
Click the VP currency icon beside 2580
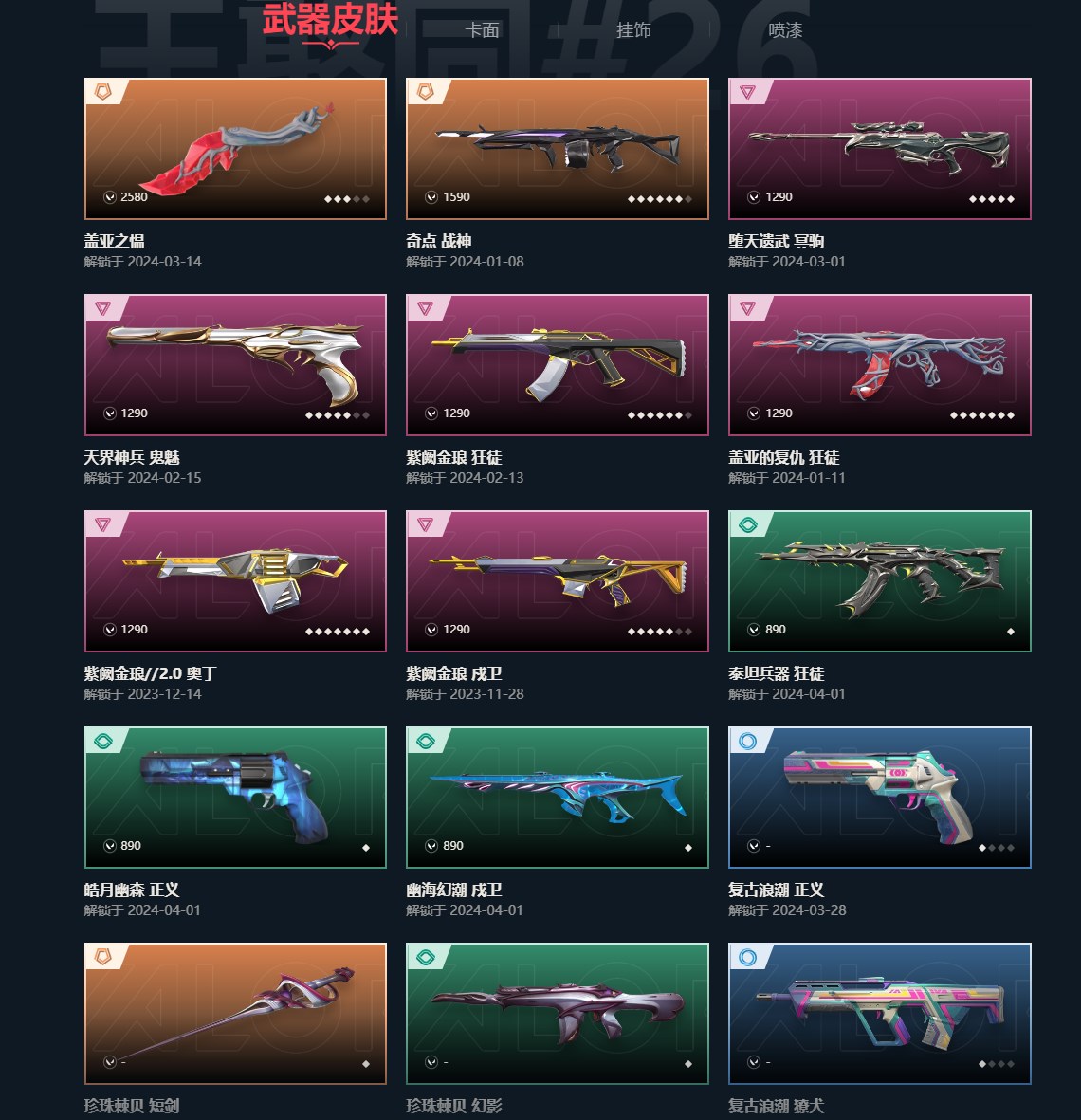pos(110,197)
